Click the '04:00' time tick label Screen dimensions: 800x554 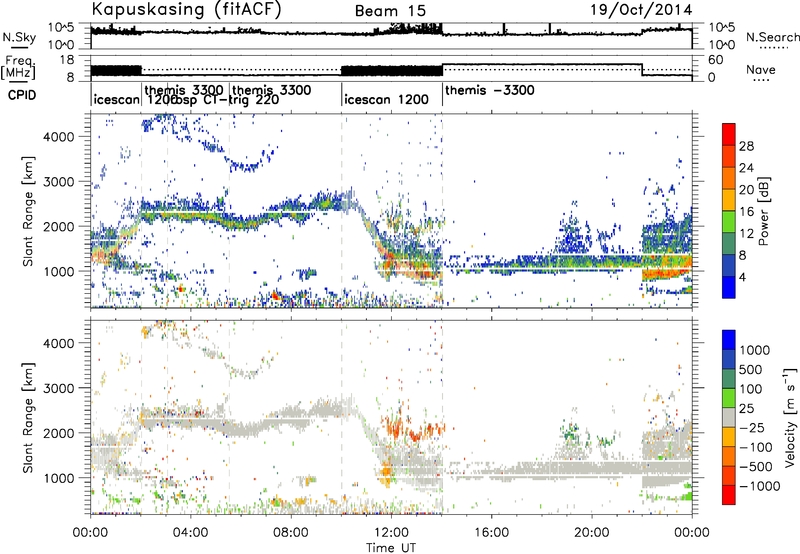tap(191, 533)
